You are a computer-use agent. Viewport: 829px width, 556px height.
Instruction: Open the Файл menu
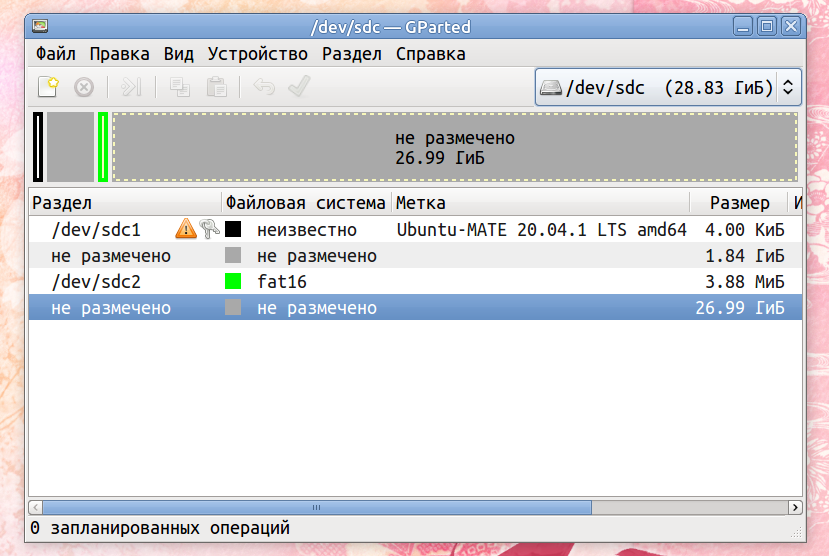(x=56, y=54)
